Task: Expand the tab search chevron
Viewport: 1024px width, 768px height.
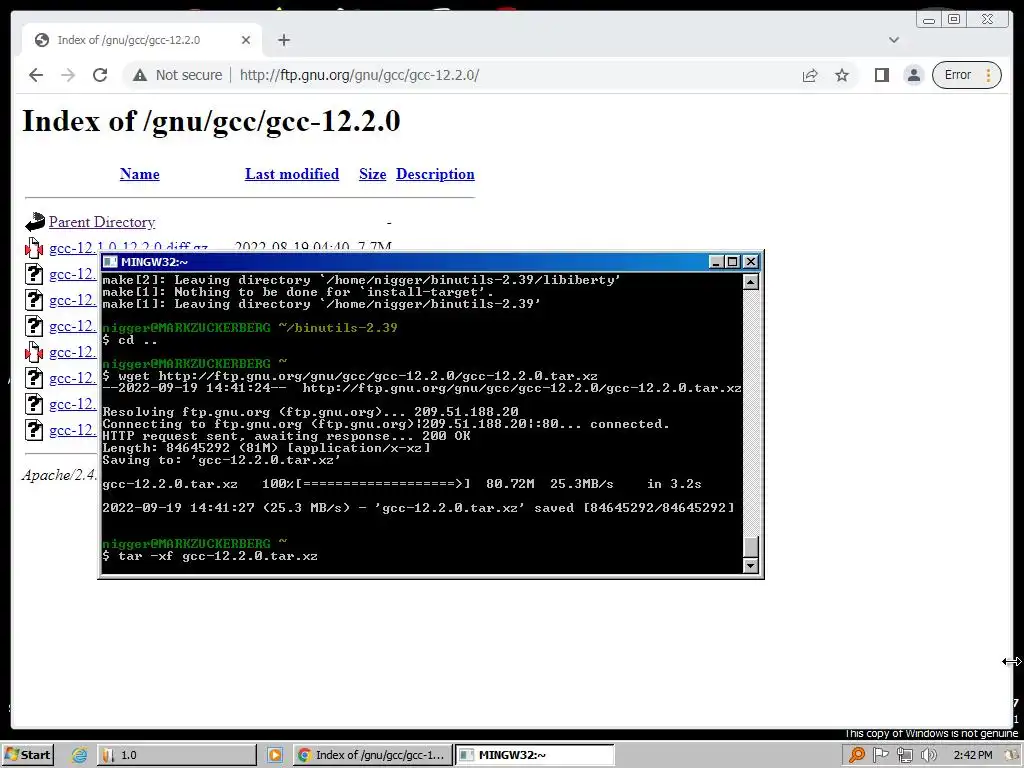Action: [894, 40]
